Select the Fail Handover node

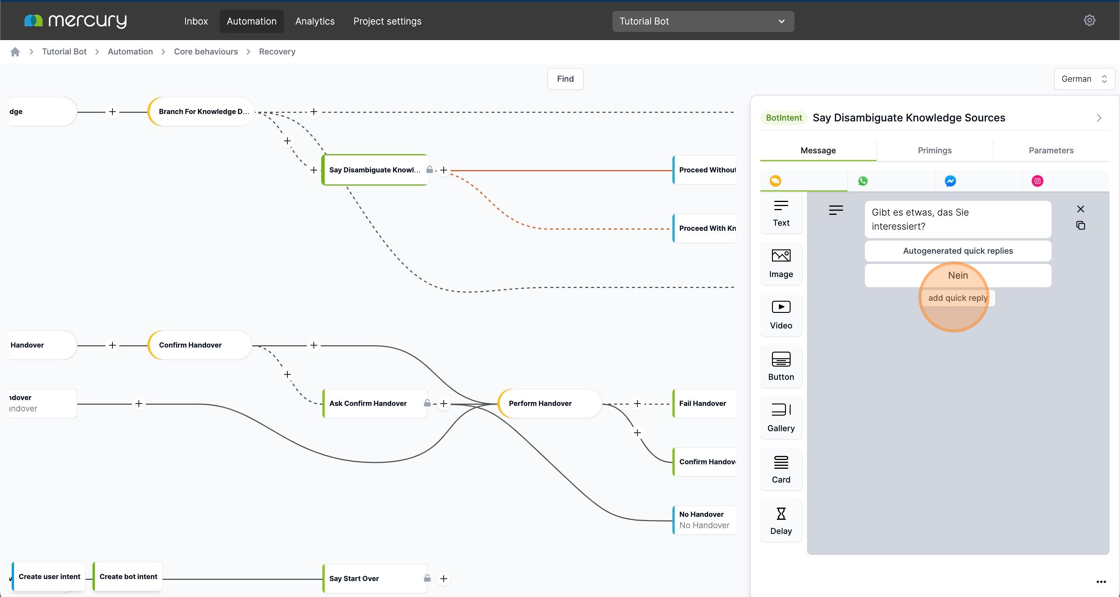click(x=704, y=403)
